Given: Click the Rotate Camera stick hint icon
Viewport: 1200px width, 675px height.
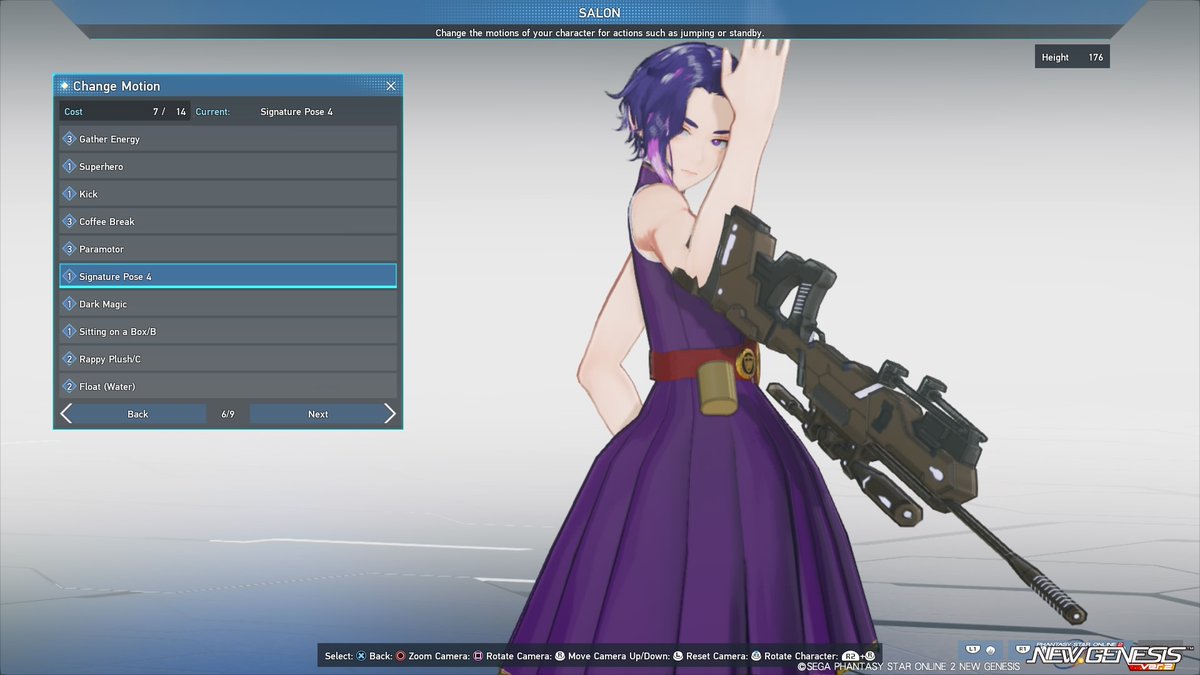Looking at the screenshot, I should (559, 656).
